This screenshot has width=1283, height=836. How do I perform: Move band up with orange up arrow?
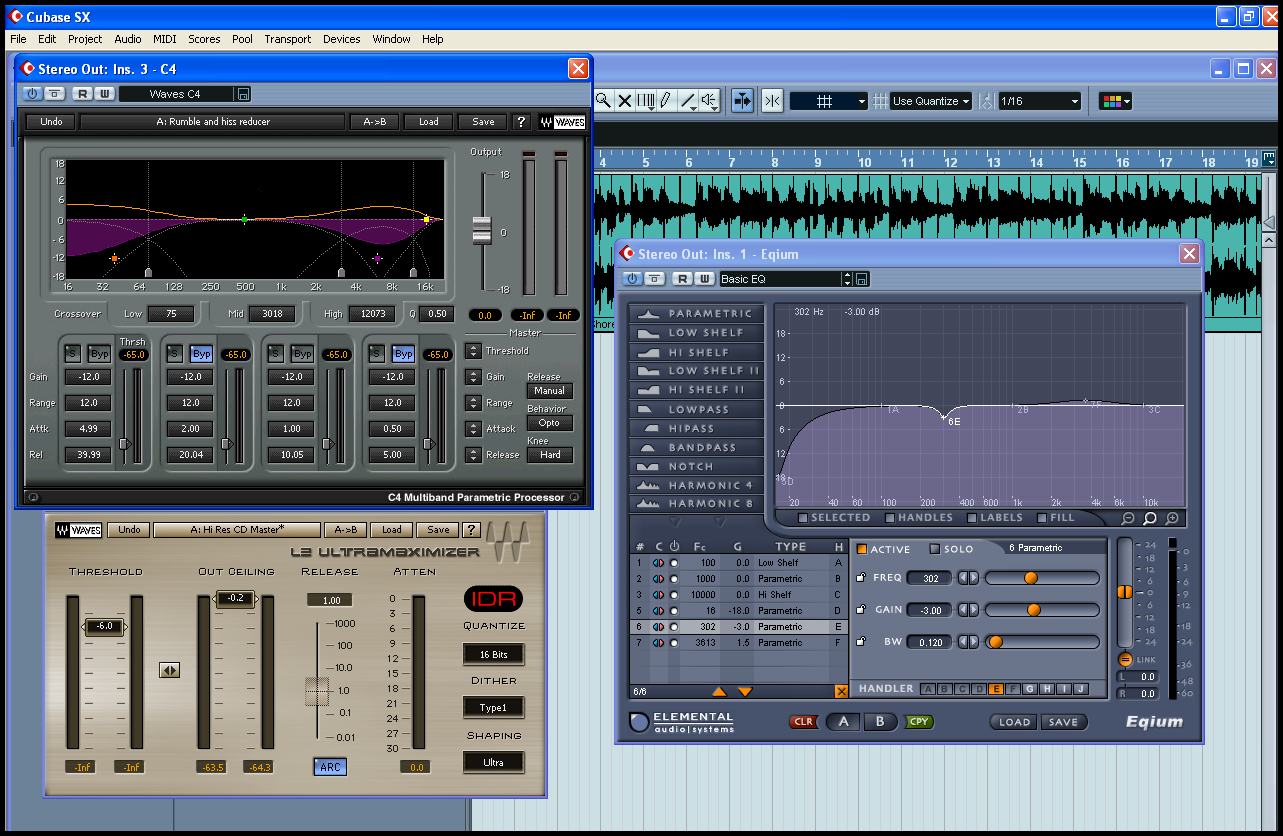719,692
